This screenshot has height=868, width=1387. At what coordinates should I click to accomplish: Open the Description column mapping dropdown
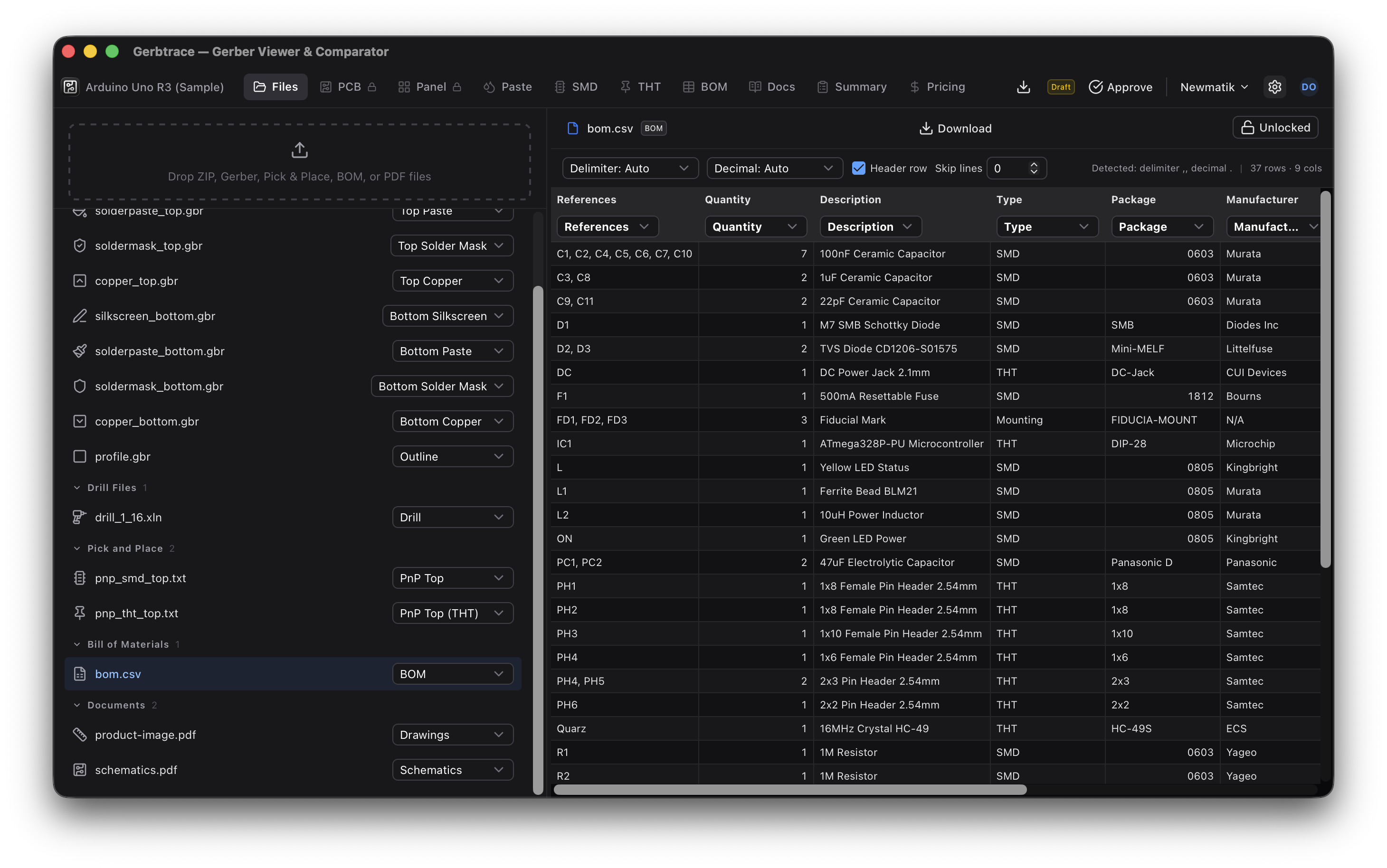(x=870, y=227)
